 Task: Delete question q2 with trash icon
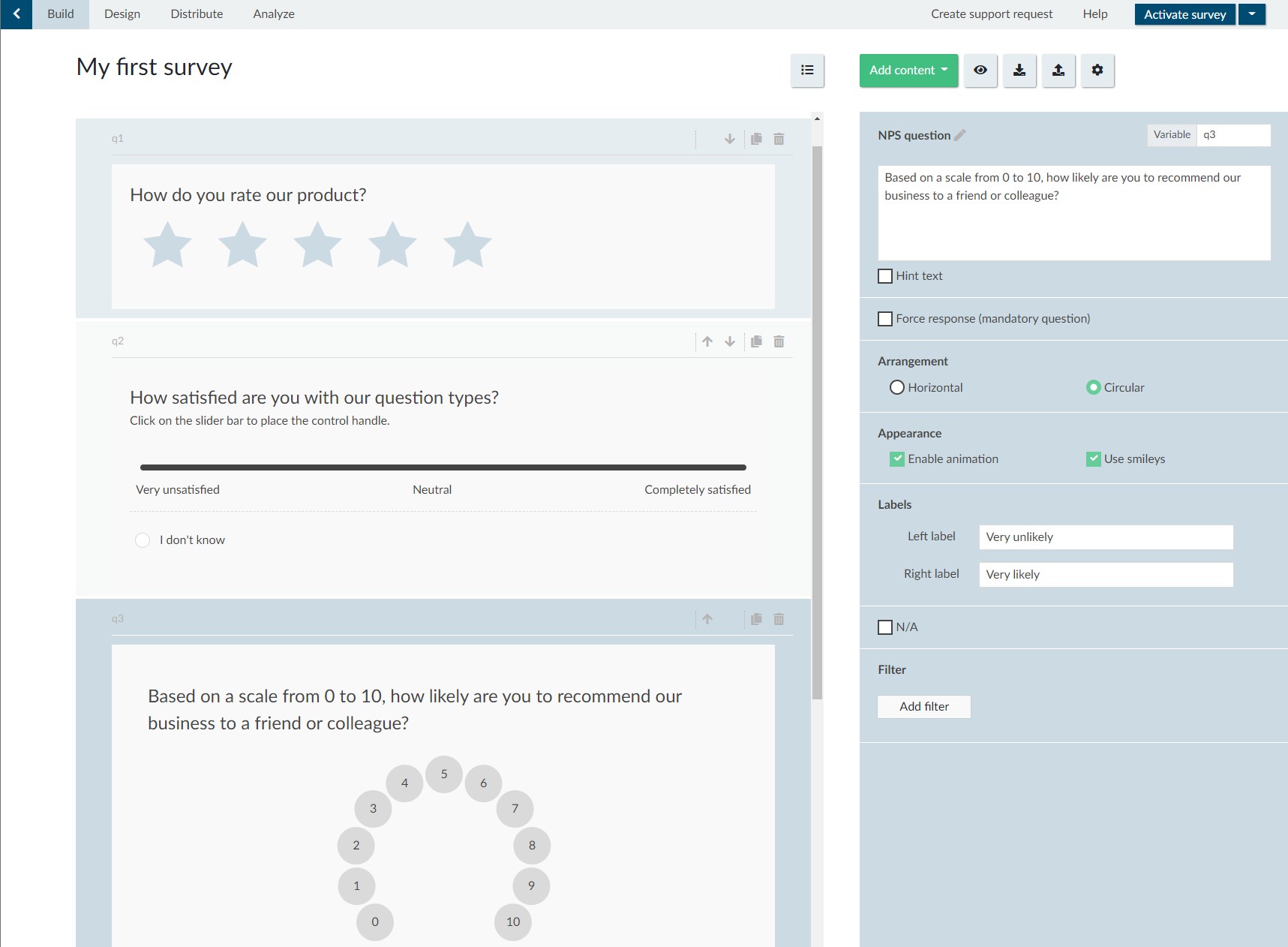coord(779,341)
